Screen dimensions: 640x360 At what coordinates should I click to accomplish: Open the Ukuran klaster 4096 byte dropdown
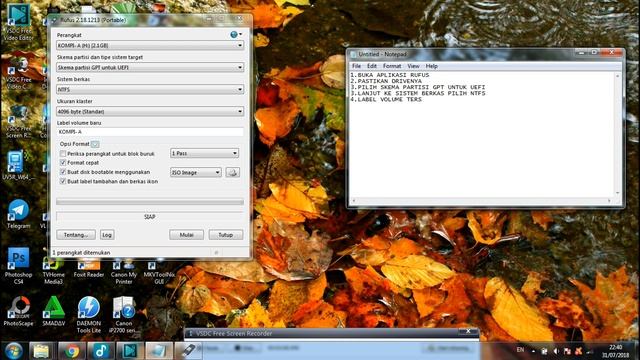(150, 111)
